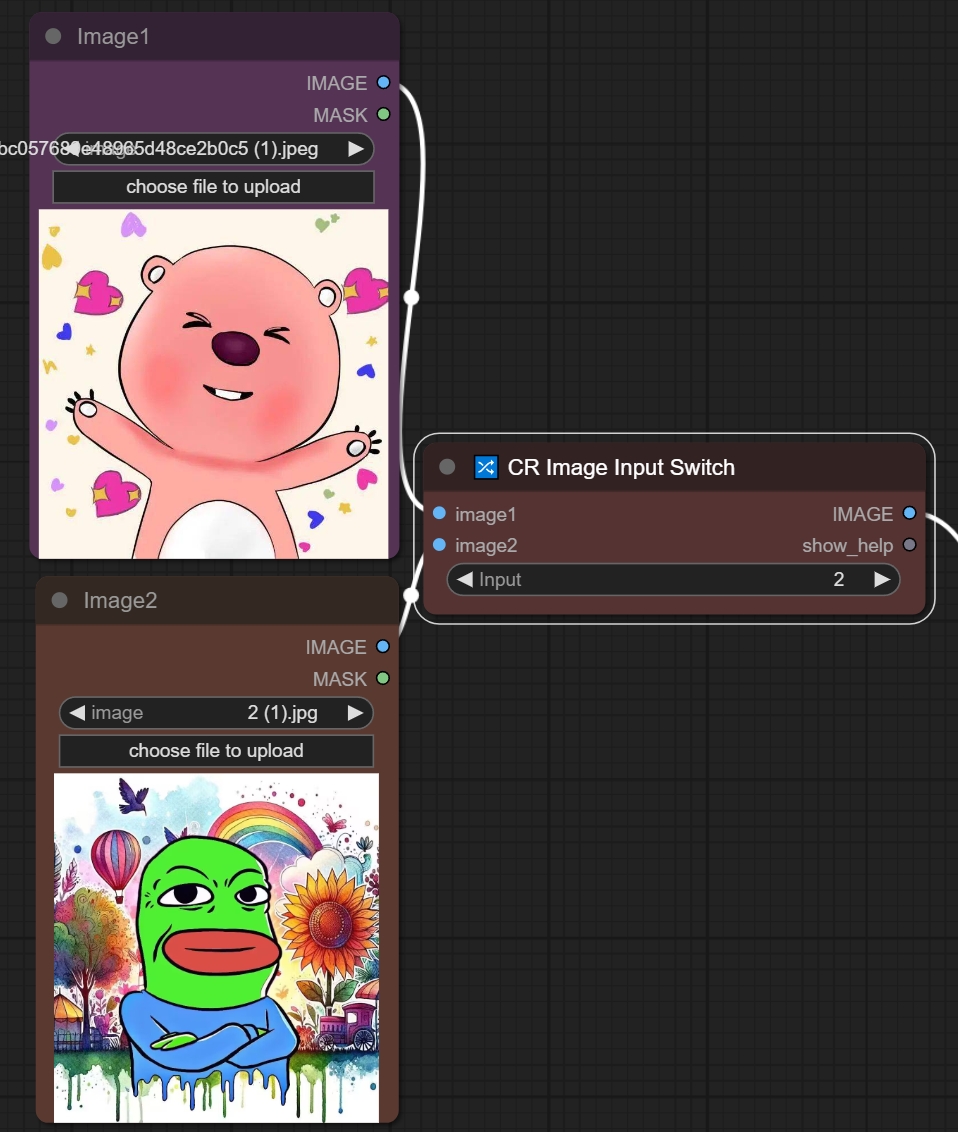Screen dimensions: 958x1132
Task: Select next image file in Image2 node
Action: (355, 713)
